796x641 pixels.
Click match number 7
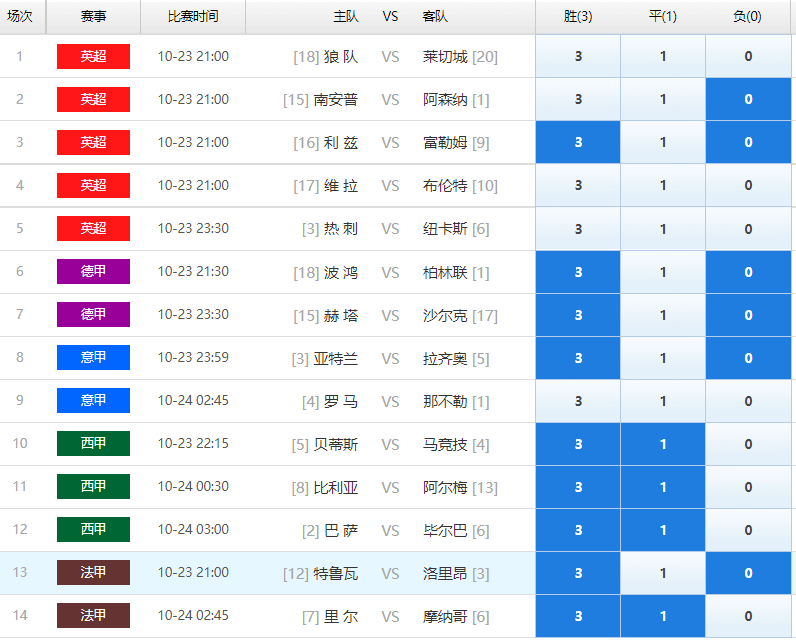(x=20, y=314)
